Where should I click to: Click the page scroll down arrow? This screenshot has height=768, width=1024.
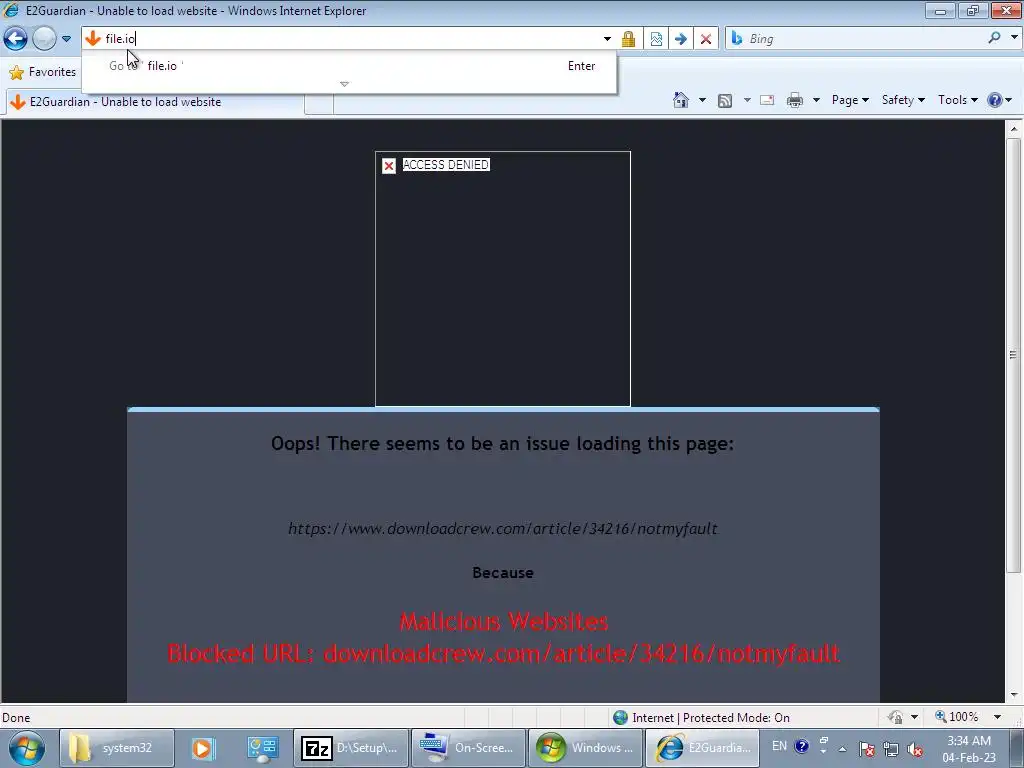click(1014, 695)
